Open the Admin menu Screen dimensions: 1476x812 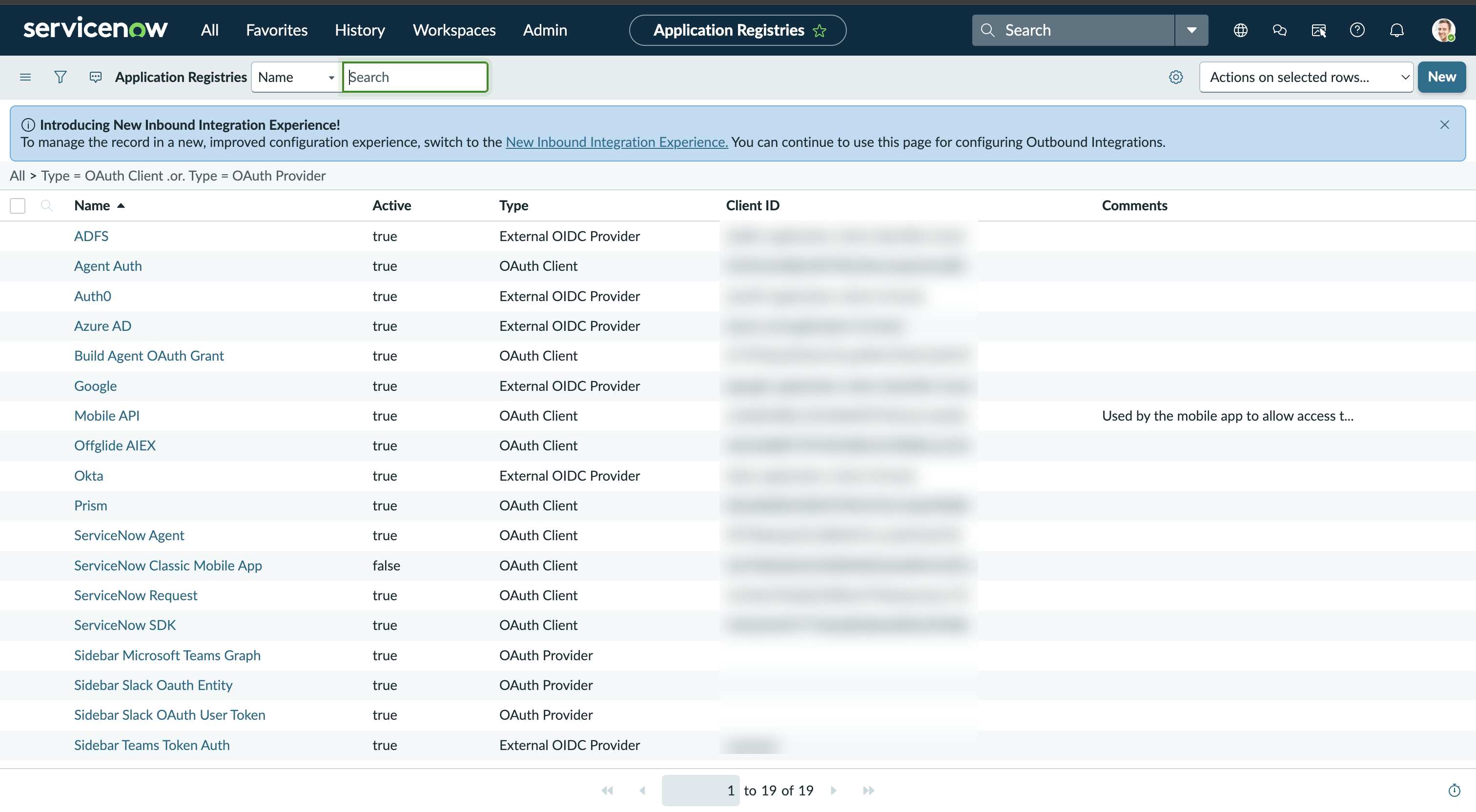pyautogui.click(x=545, y=30)
